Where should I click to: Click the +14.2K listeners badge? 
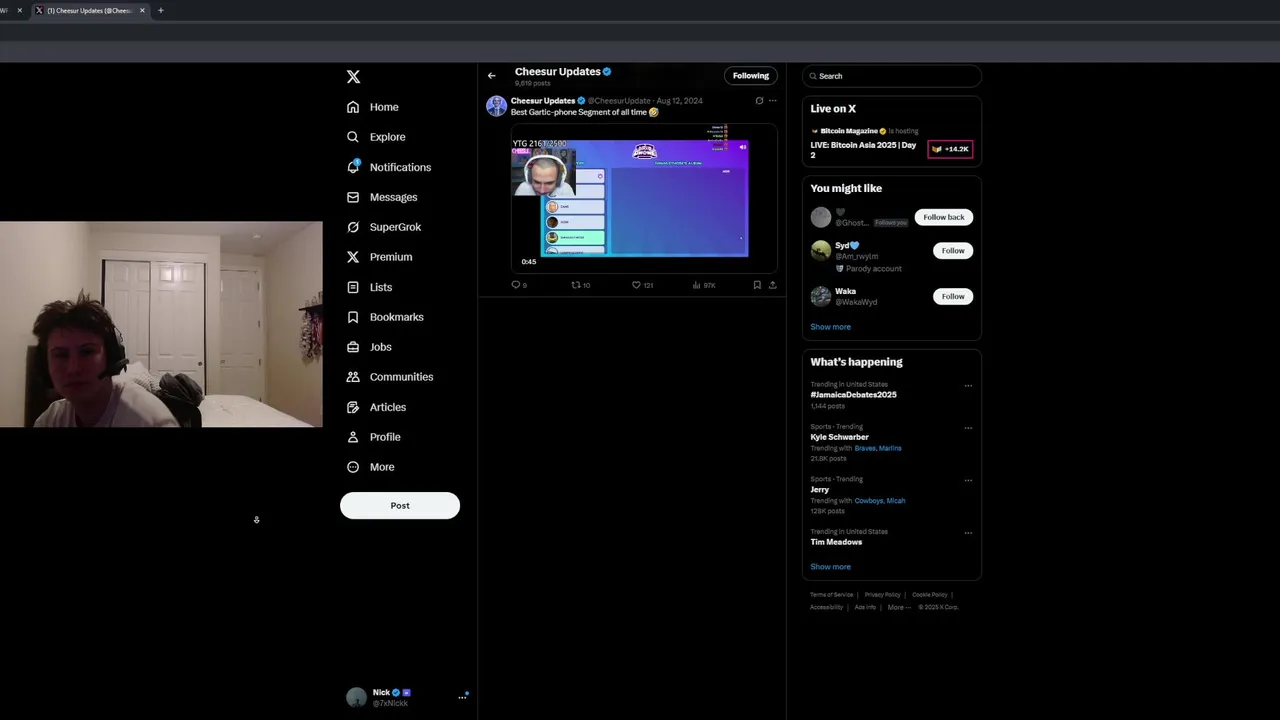950,149
